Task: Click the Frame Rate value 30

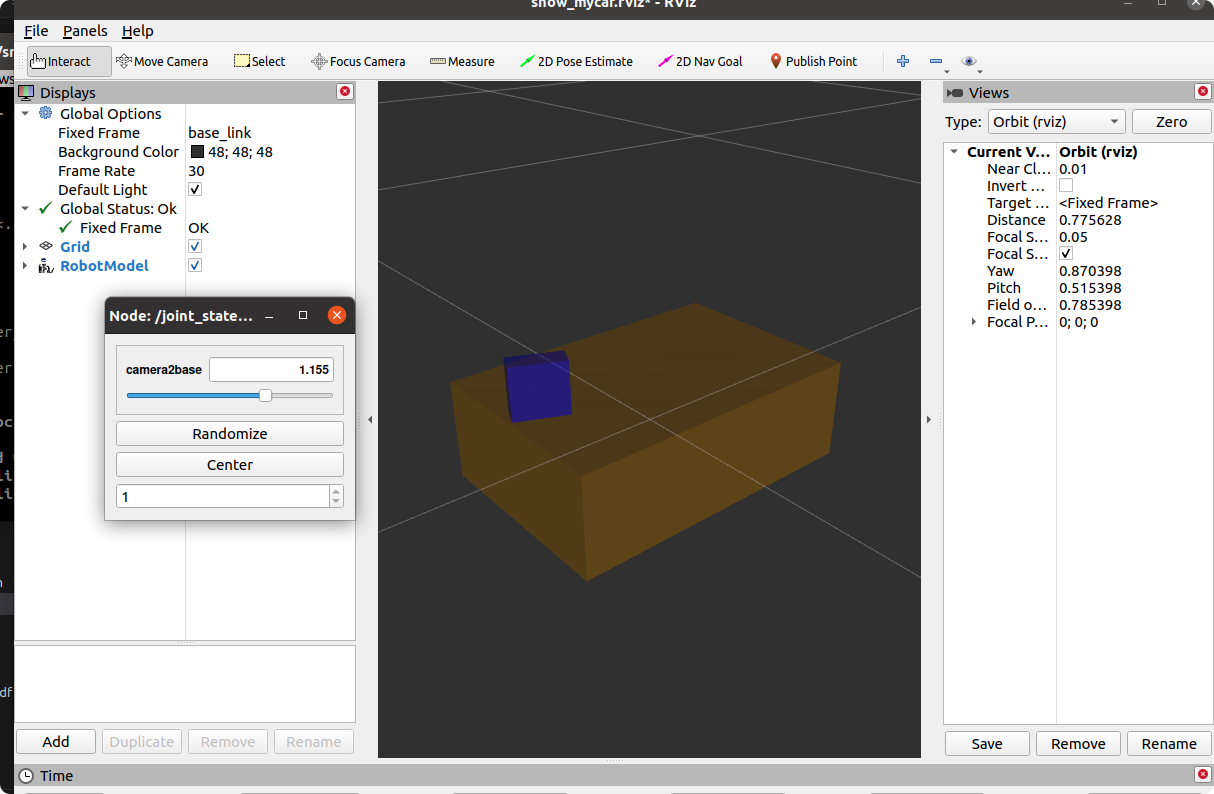Action: click(196, 171)
